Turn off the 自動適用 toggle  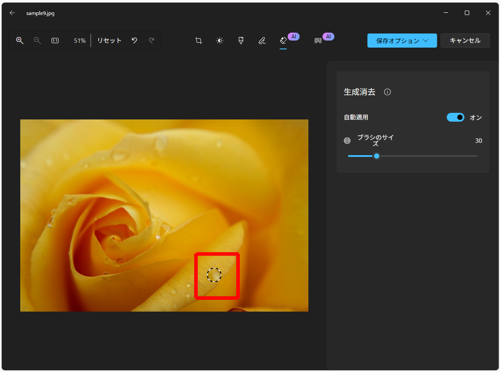tap(455, 117)
